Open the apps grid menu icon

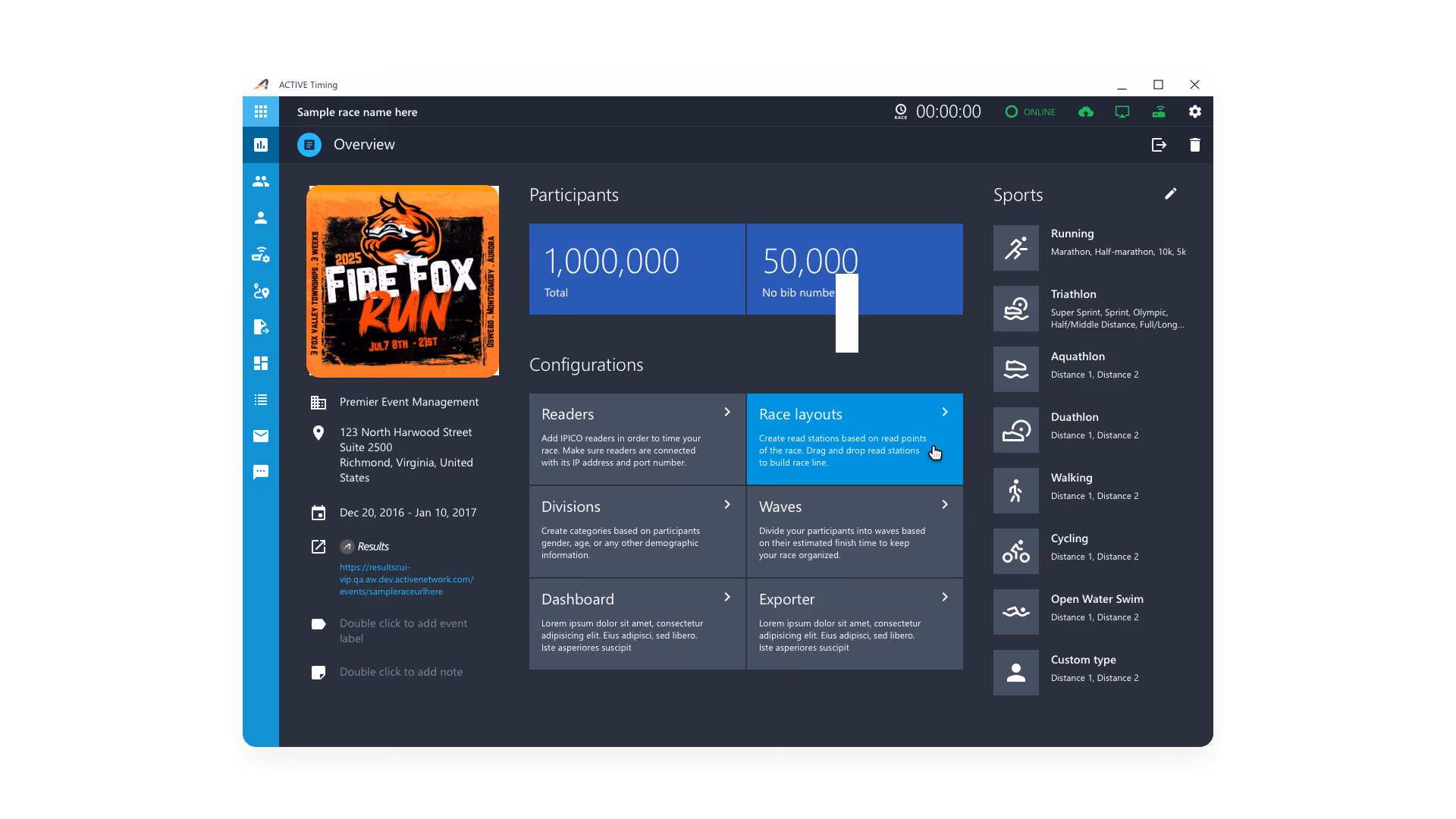261,111
